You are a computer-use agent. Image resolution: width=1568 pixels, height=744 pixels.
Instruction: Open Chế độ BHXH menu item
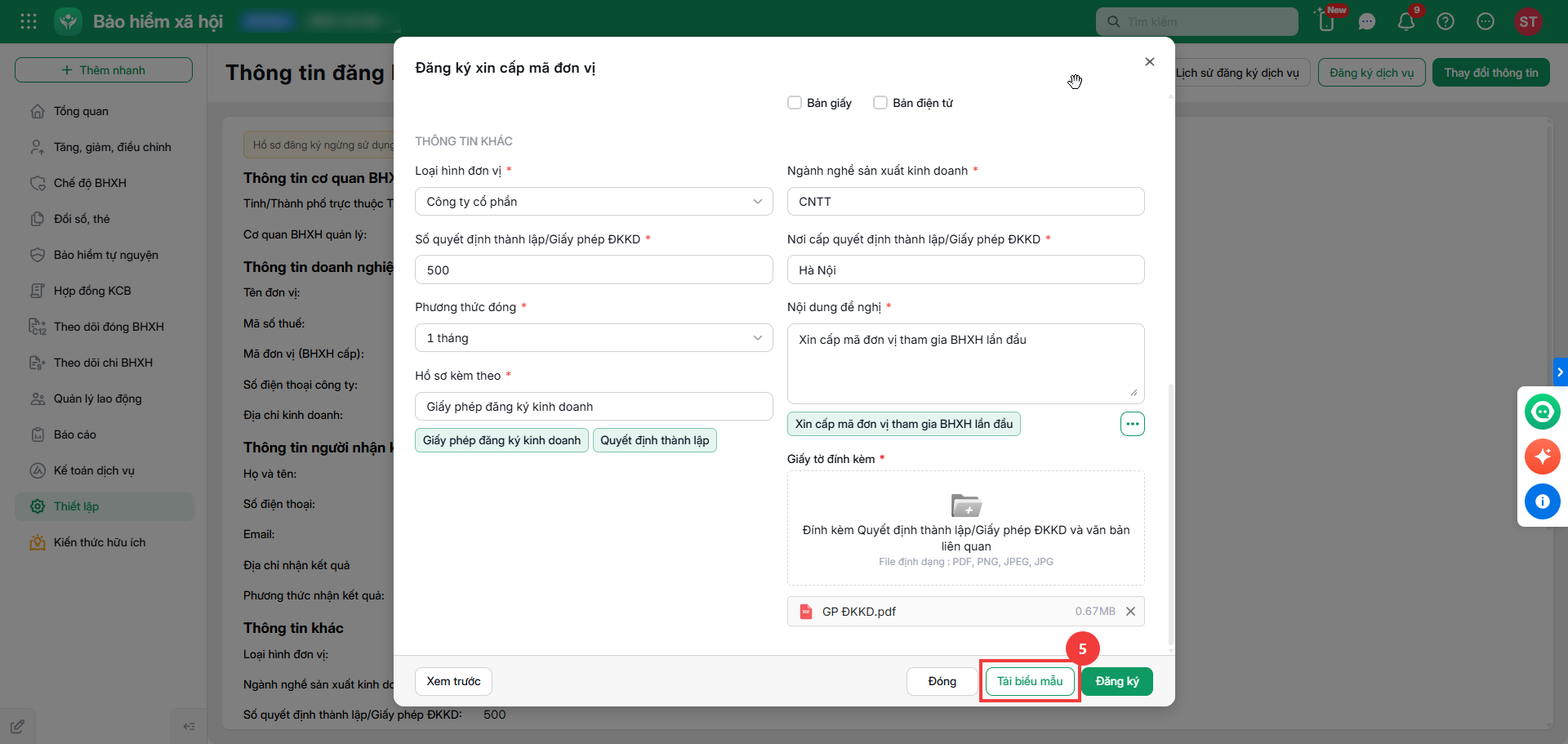[x=105, y=183]
